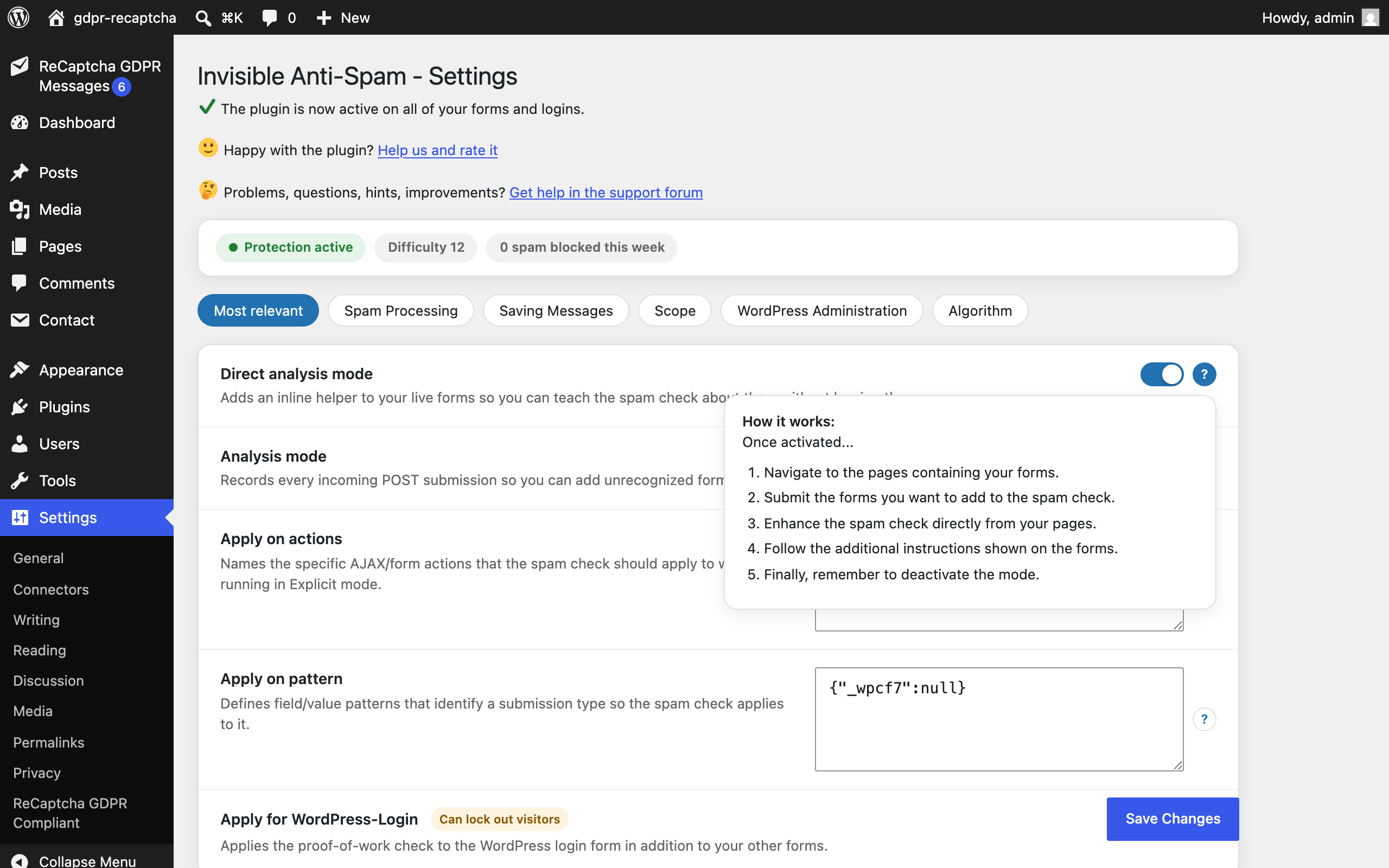Viewport: 1389px width, 868px height.
Task: Click the Difficulty 12 pill
Action: click(x=426, y=247)
